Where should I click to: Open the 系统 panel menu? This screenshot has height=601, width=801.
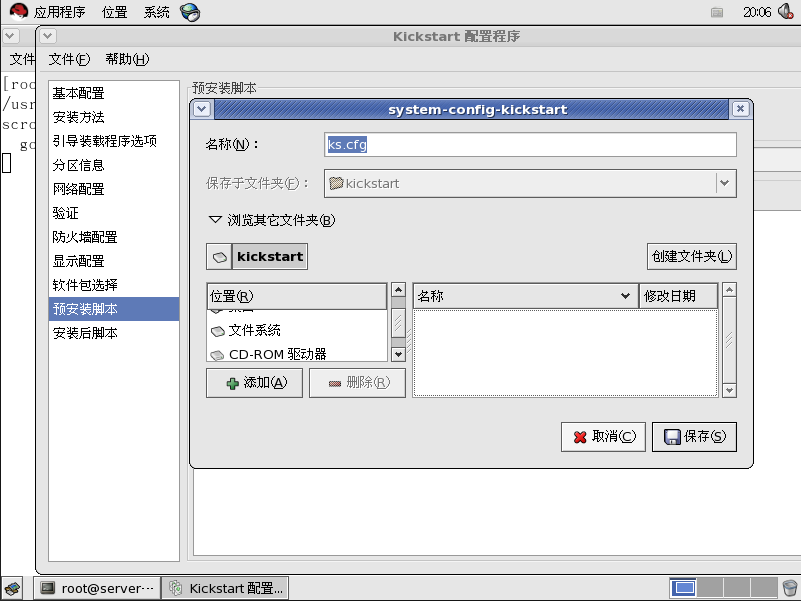156,12
